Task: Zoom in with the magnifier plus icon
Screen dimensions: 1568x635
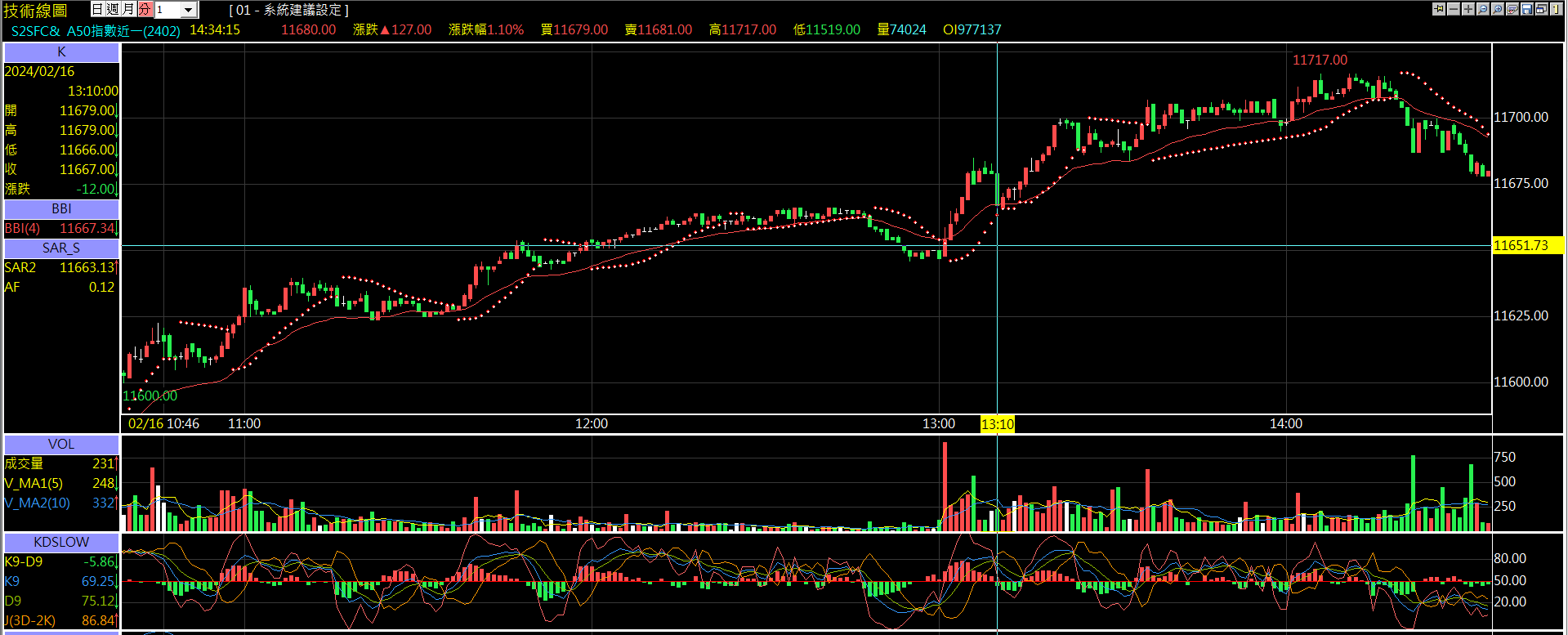Action: (x=1498, y=9)
